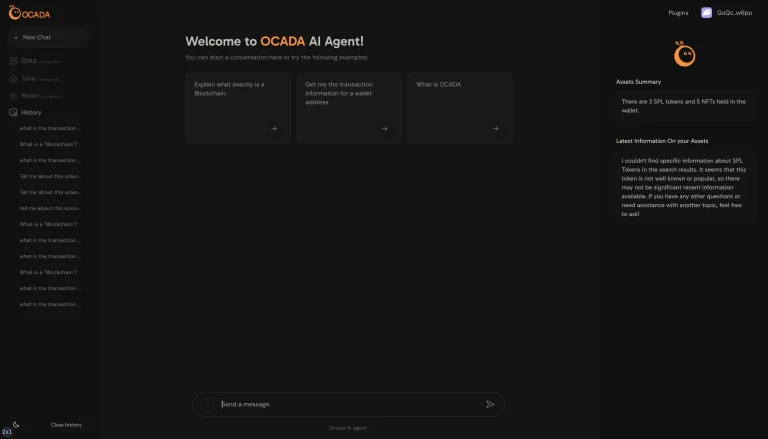Click the round icon inside the message box

tap(208, 404)
